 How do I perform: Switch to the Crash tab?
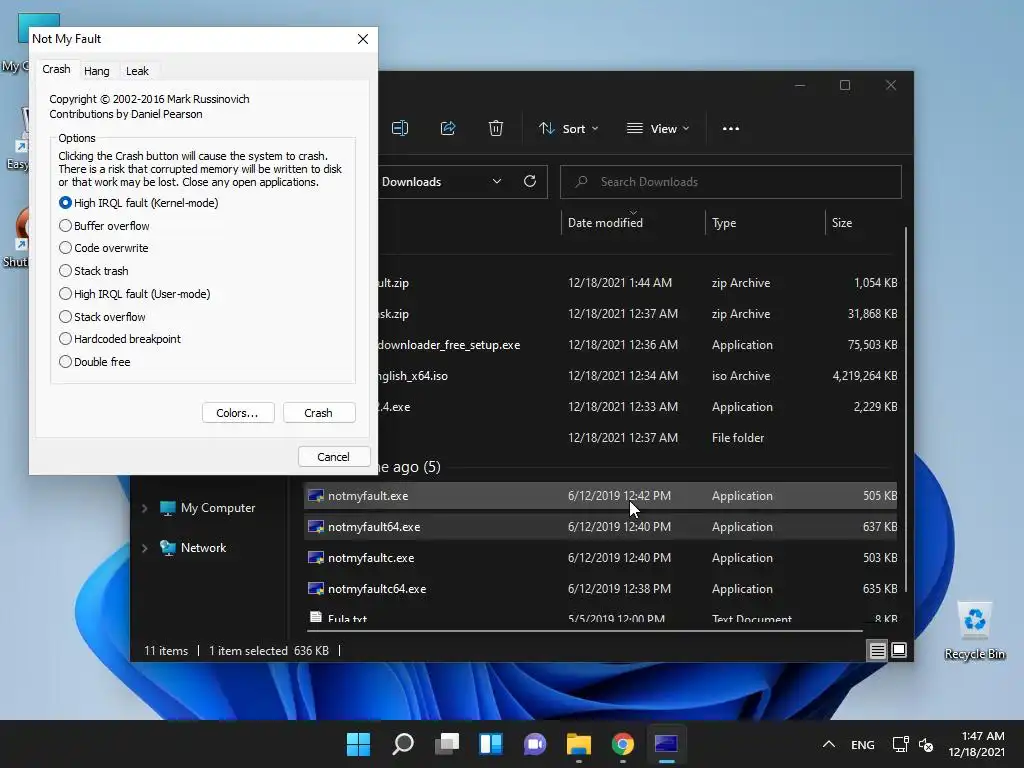[x=56, y=69]
